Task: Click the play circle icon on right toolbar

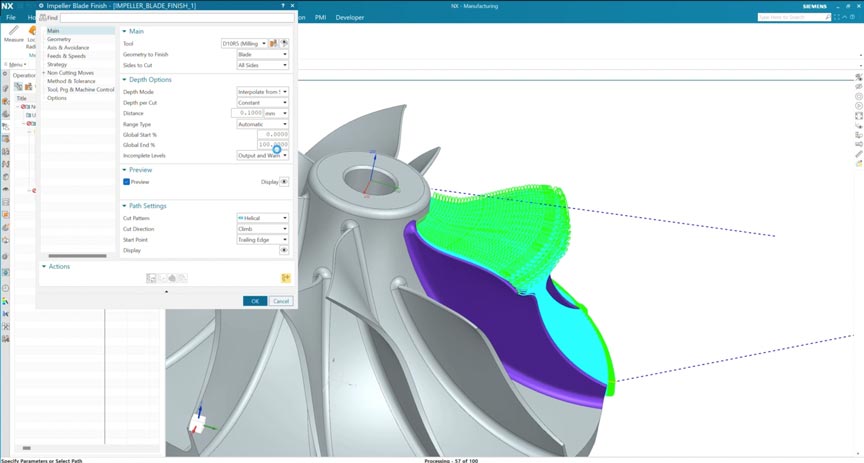Action: pos(858,106)
